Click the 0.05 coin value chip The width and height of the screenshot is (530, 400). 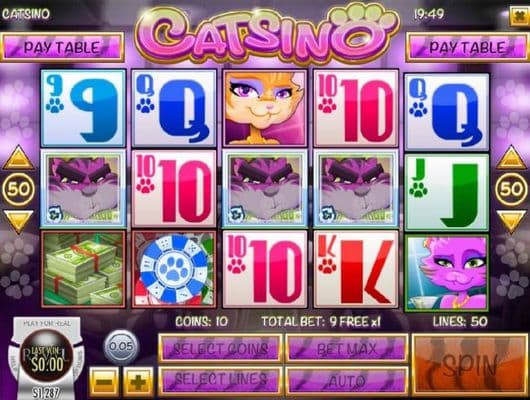tap(121, 347)
